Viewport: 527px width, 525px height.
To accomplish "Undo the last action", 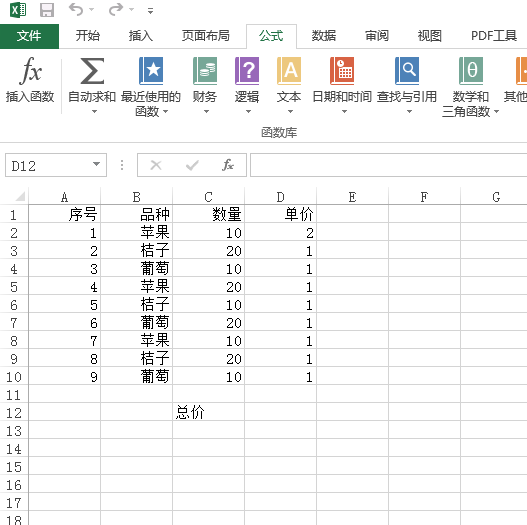I will coord(76,9).
